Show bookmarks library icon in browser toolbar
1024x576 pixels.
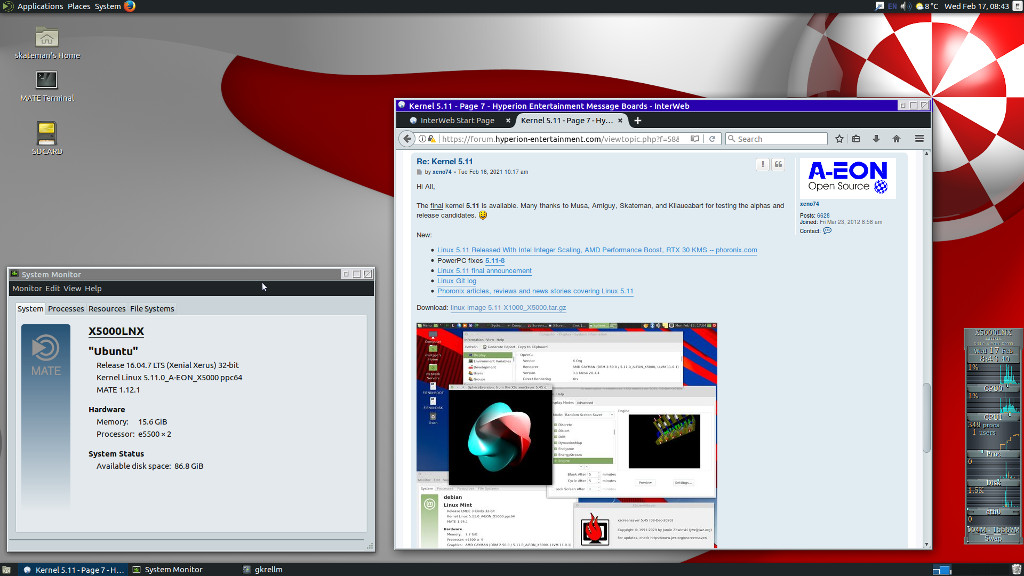coord(856,138)
